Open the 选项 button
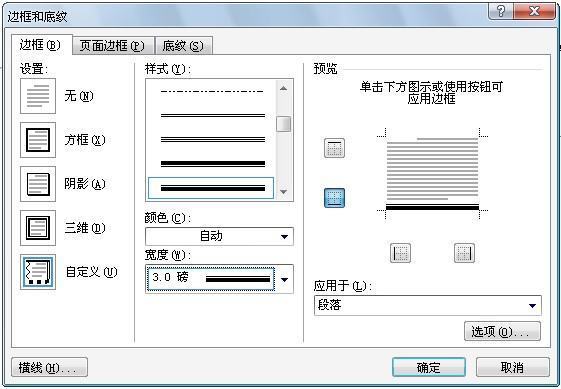Viewport: 561px width, 389px height. click(x=502, y=331)
